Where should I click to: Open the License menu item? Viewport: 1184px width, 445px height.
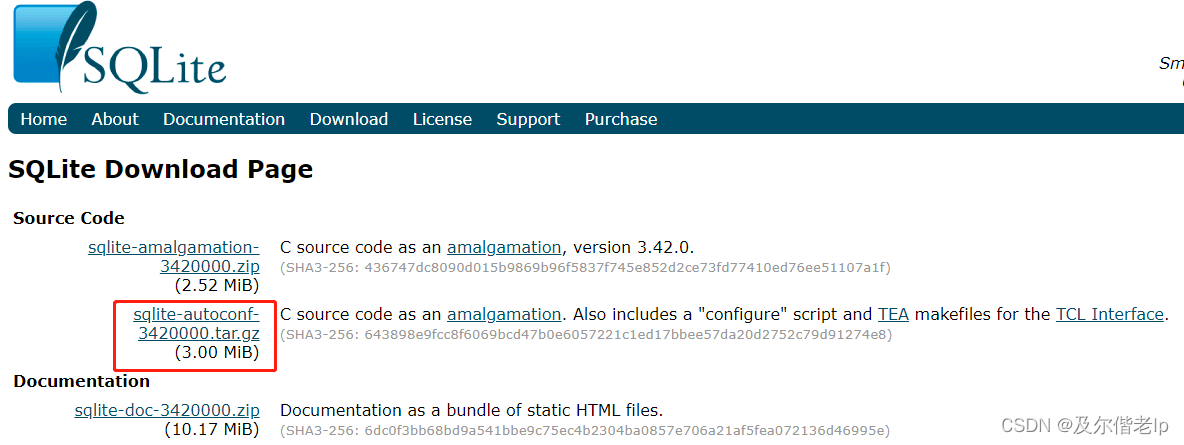[442, 119]
